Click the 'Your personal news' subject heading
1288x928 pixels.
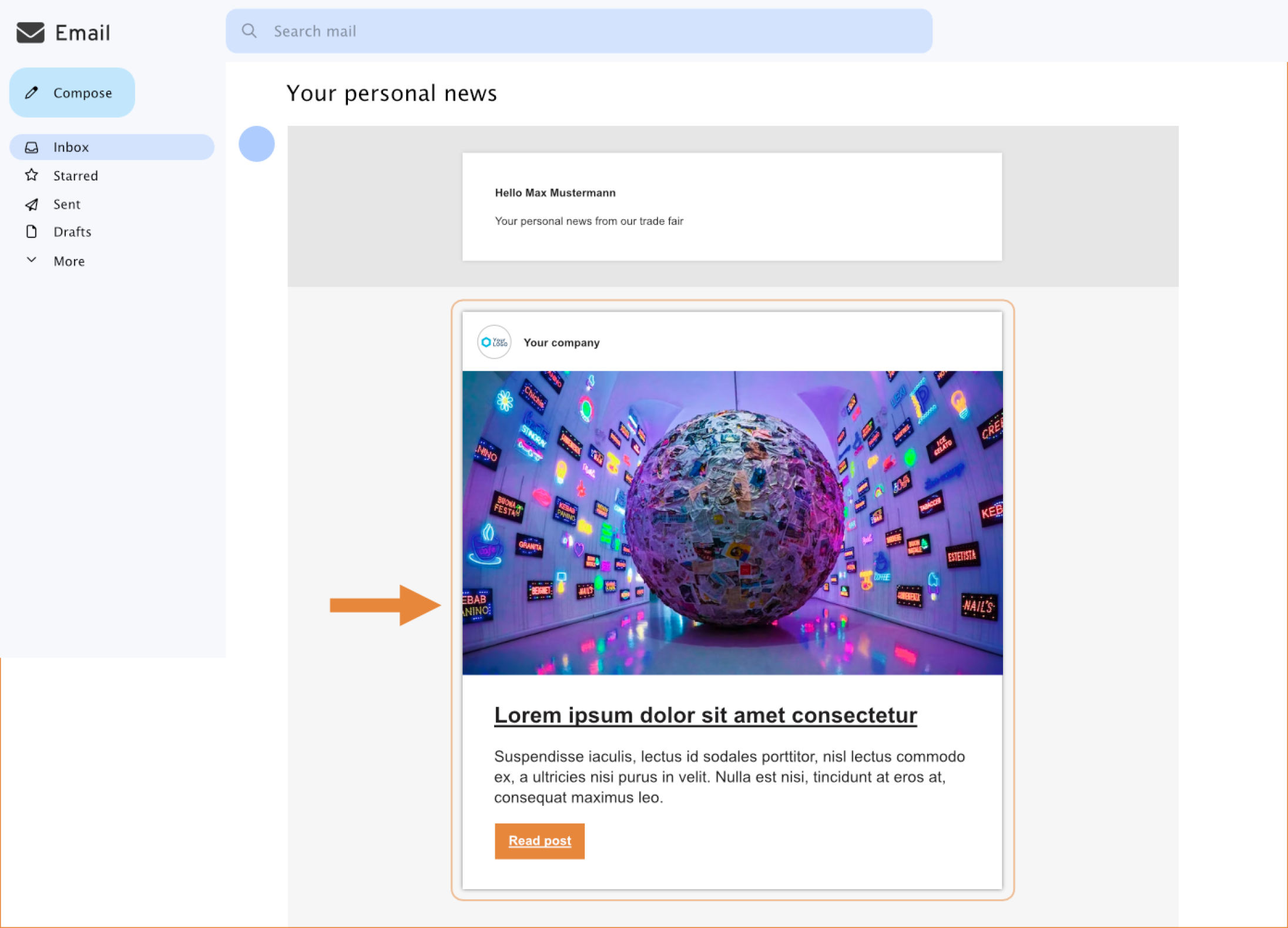pyautogui.click(x=391, y=93)
